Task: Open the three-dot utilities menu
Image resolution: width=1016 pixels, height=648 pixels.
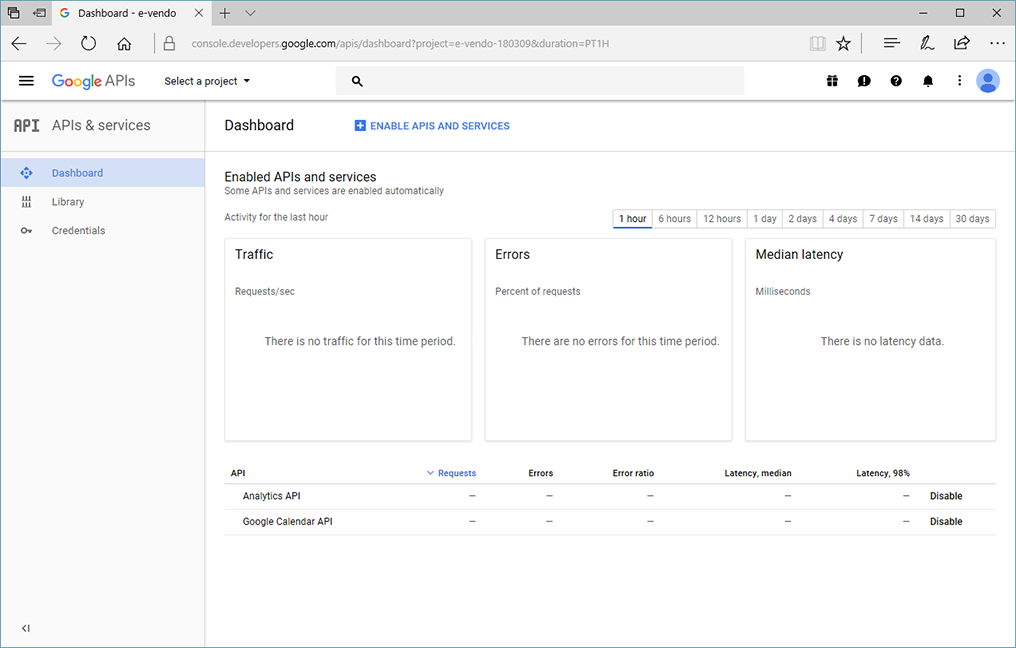Action: (960, 81)
